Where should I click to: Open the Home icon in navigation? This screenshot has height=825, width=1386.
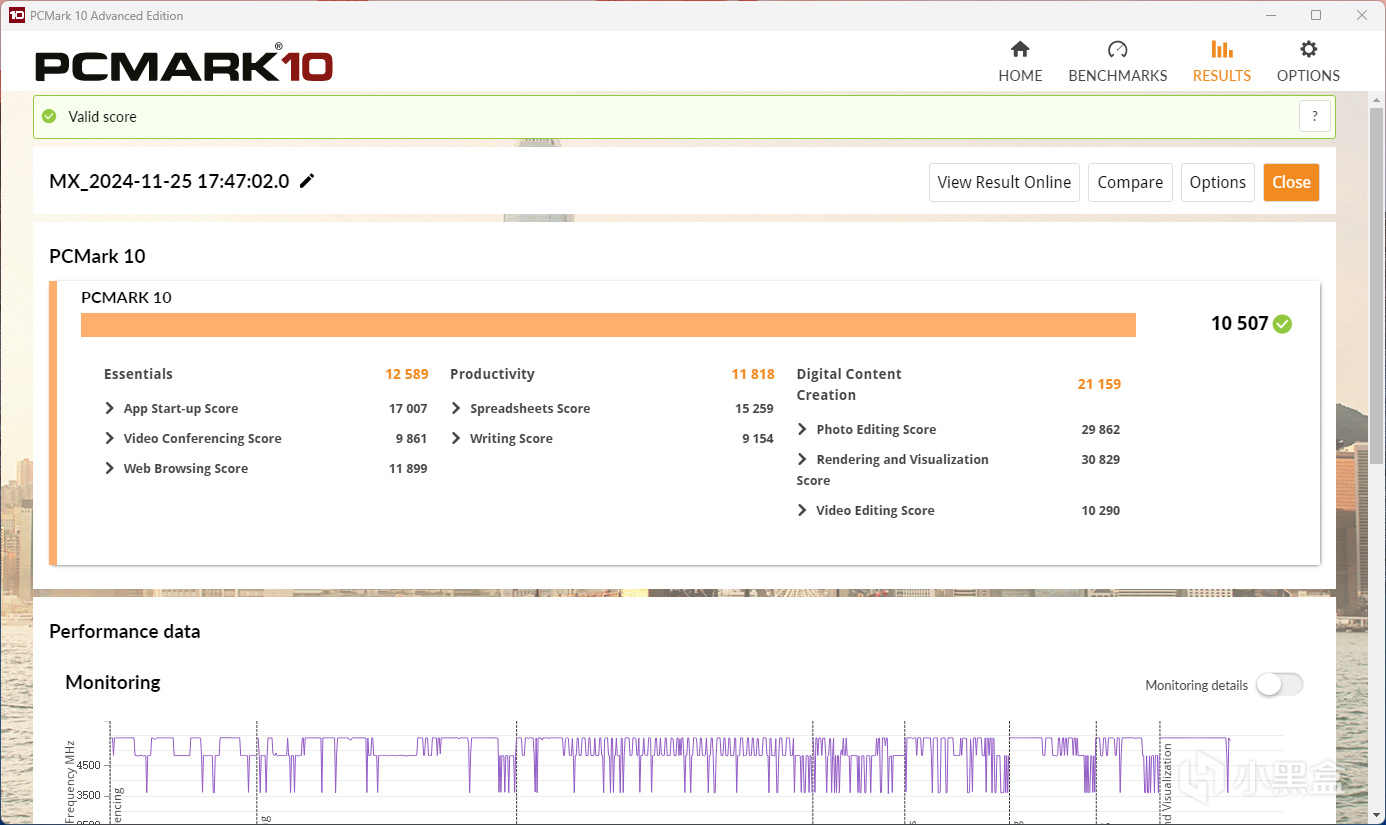(x=1020, y=49)
